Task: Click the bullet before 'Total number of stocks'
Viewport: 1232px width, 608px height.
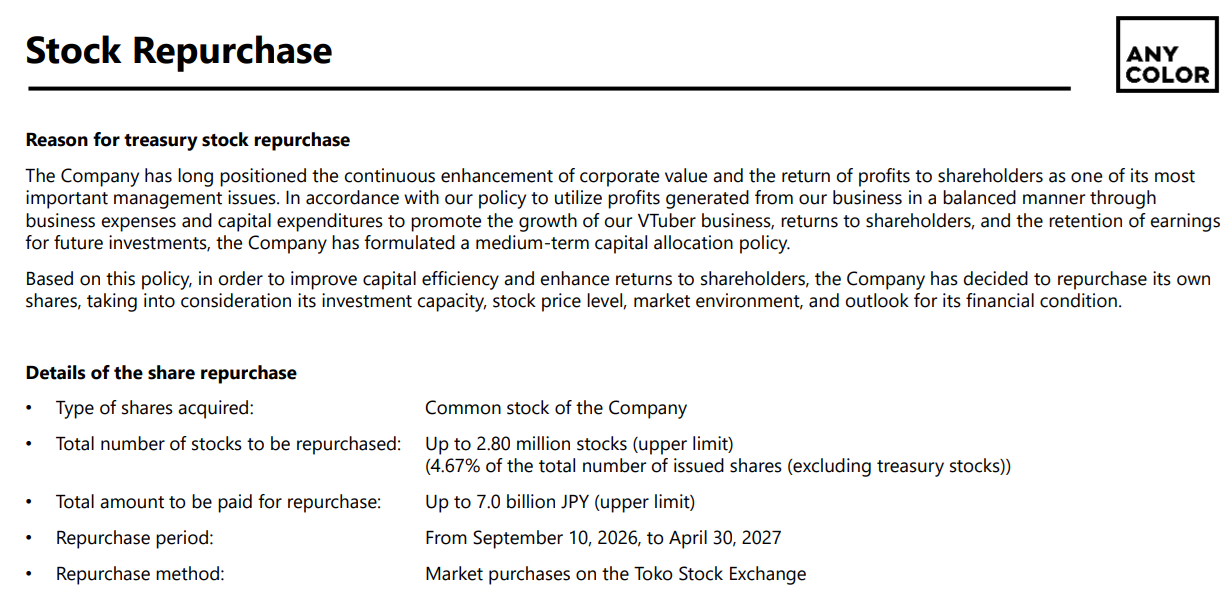Action: 30,444
